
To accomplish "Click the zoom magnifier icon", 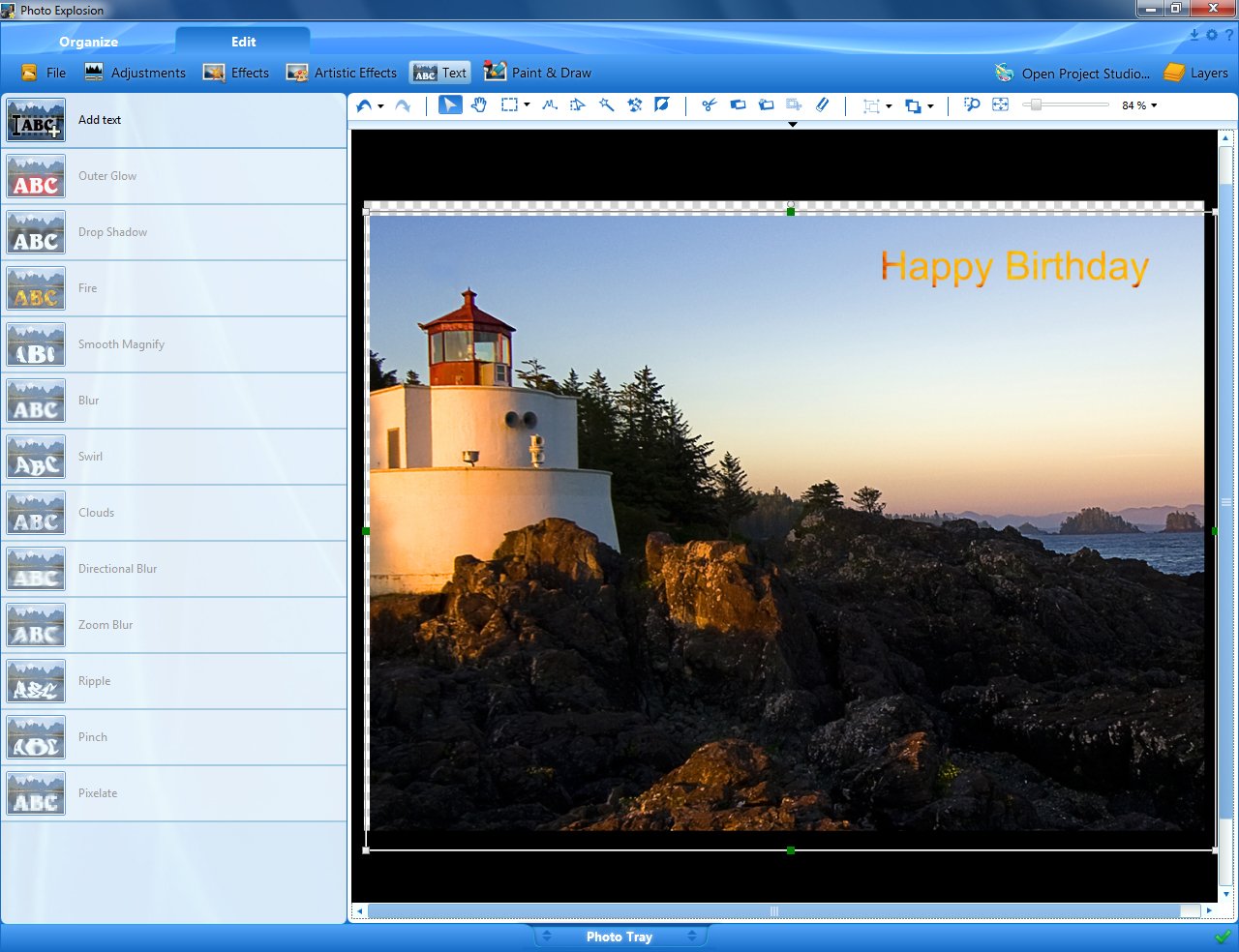I will pos(972,104).
